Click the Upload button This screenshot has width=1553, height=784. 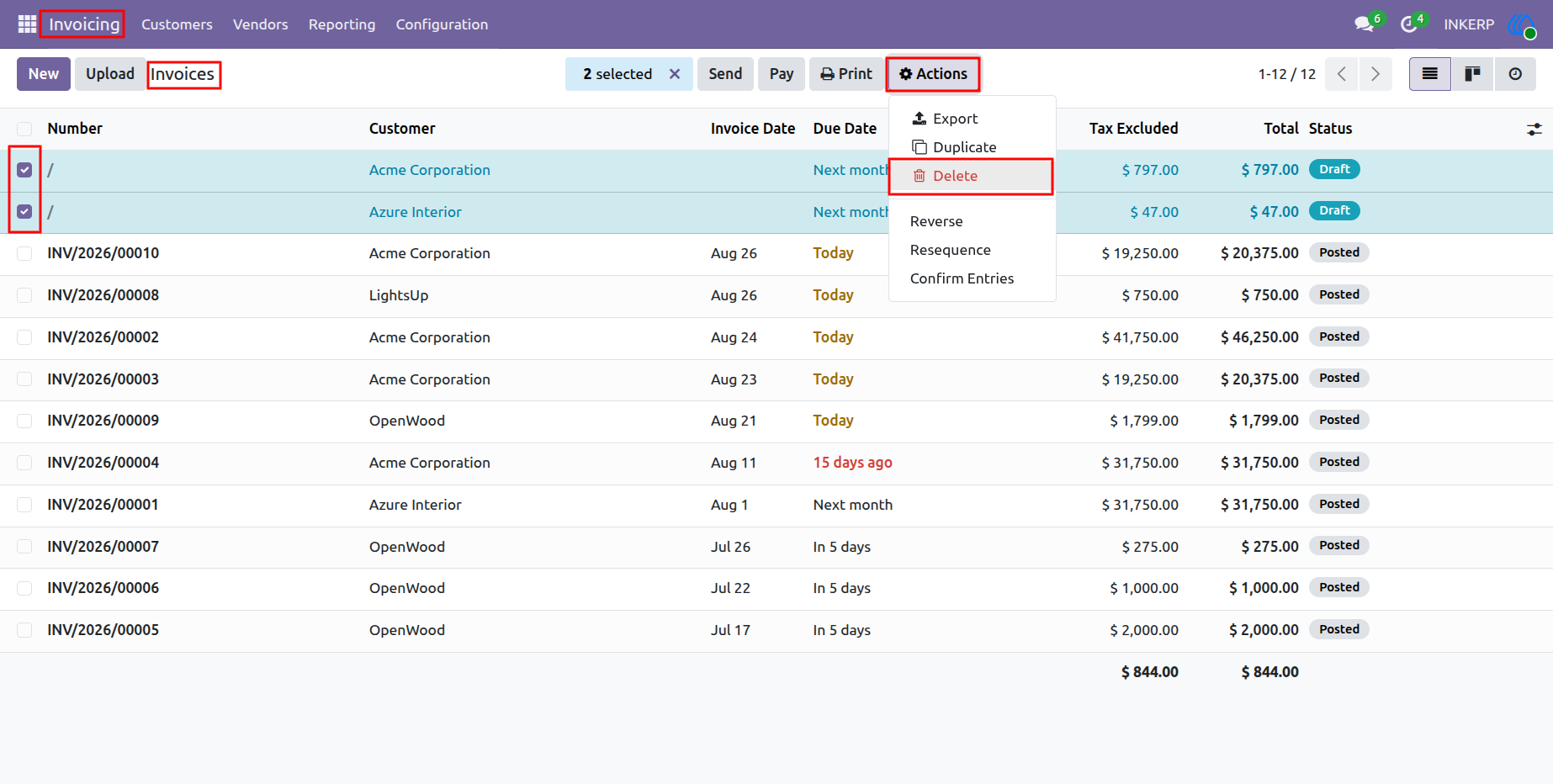tap(110, 74)
